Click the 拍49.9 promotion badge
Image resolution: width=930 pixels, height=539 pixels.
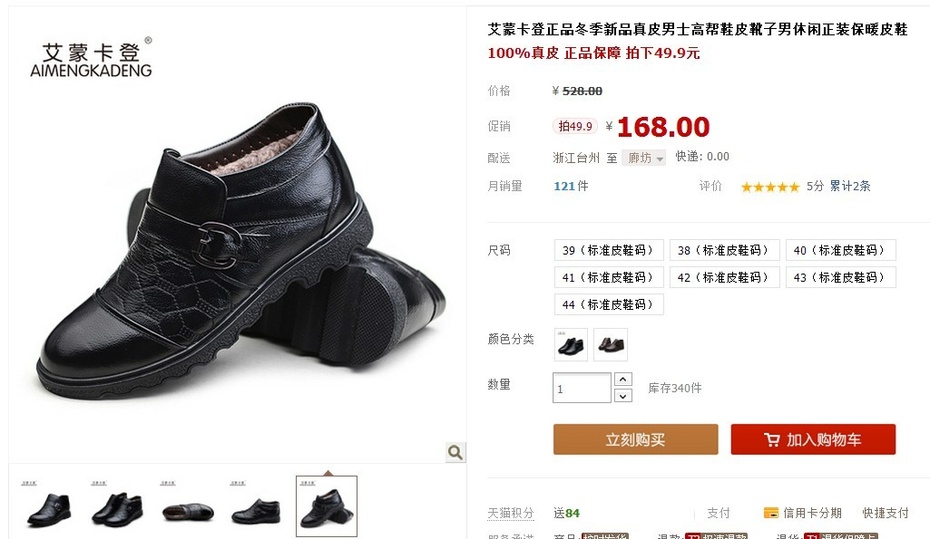pyautogui.click(x=575, y=126)
